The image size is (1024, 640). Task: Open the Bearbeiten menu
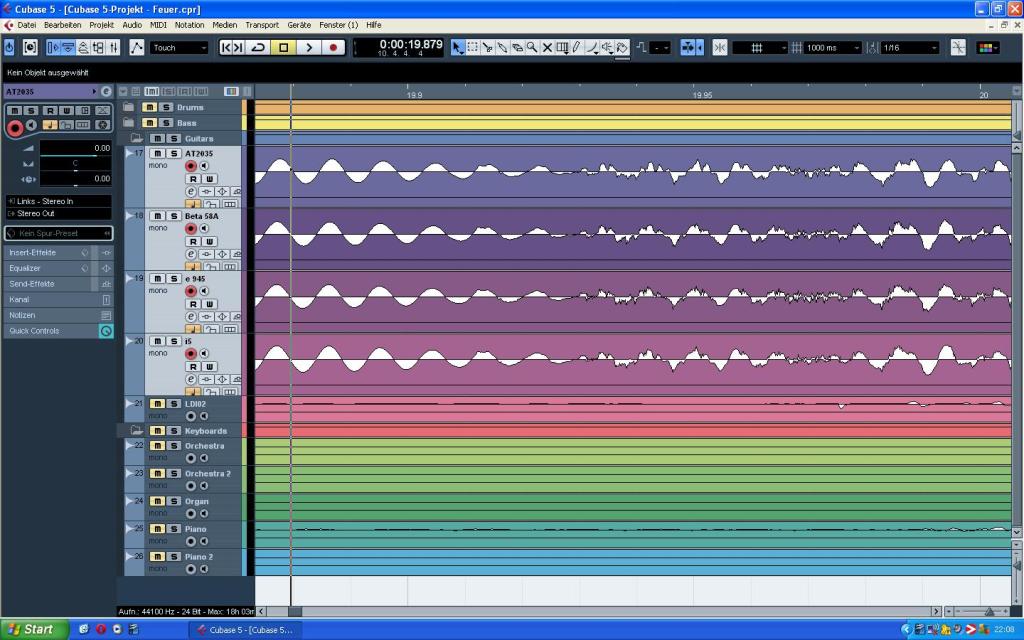[x=63, y=25]
